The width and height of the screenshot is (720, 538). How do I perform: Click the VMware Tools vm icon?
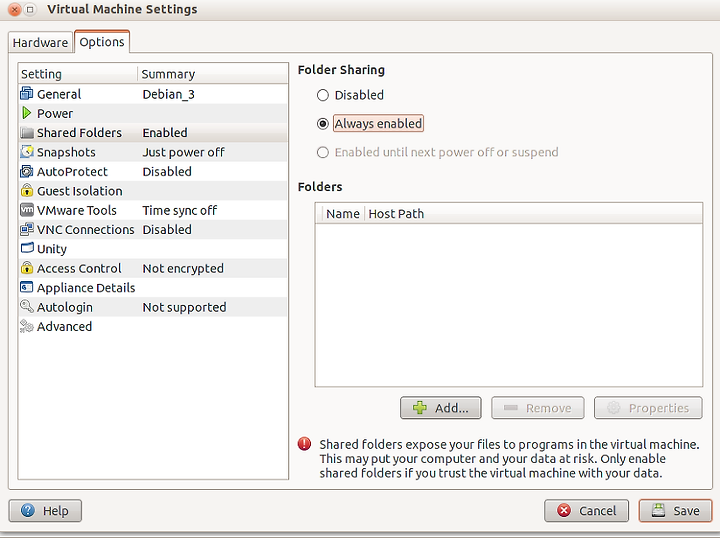[x=27, y=210]
